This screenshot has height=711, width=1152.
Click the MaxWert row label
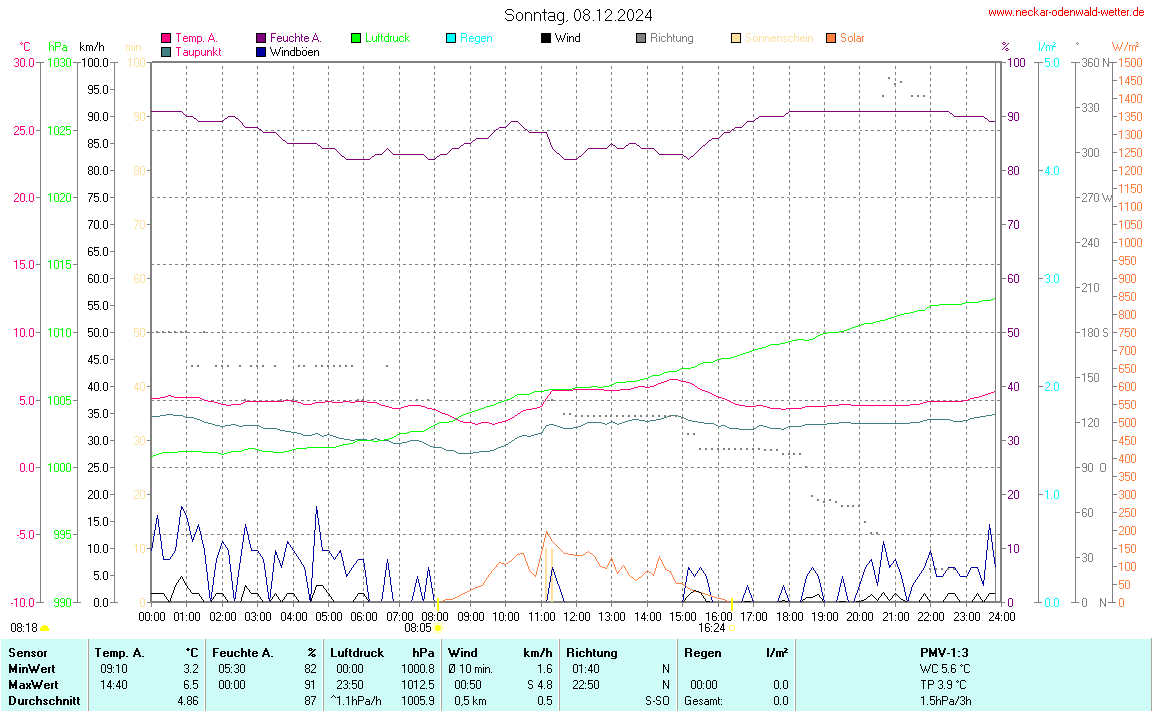(x=30, y=684)
